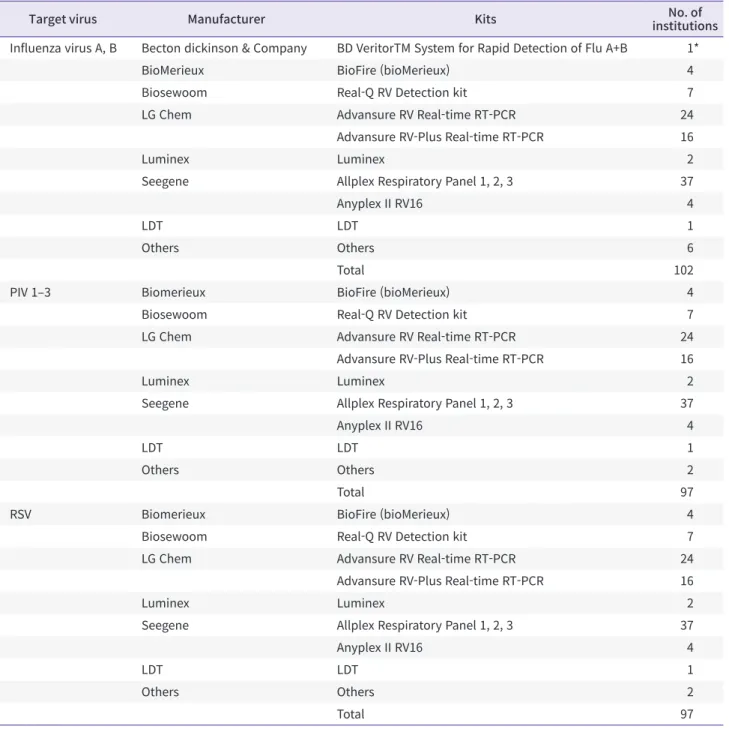Select the "Manufacturer" column header
The image size is (729, 729).
click(x=226, y=19)
